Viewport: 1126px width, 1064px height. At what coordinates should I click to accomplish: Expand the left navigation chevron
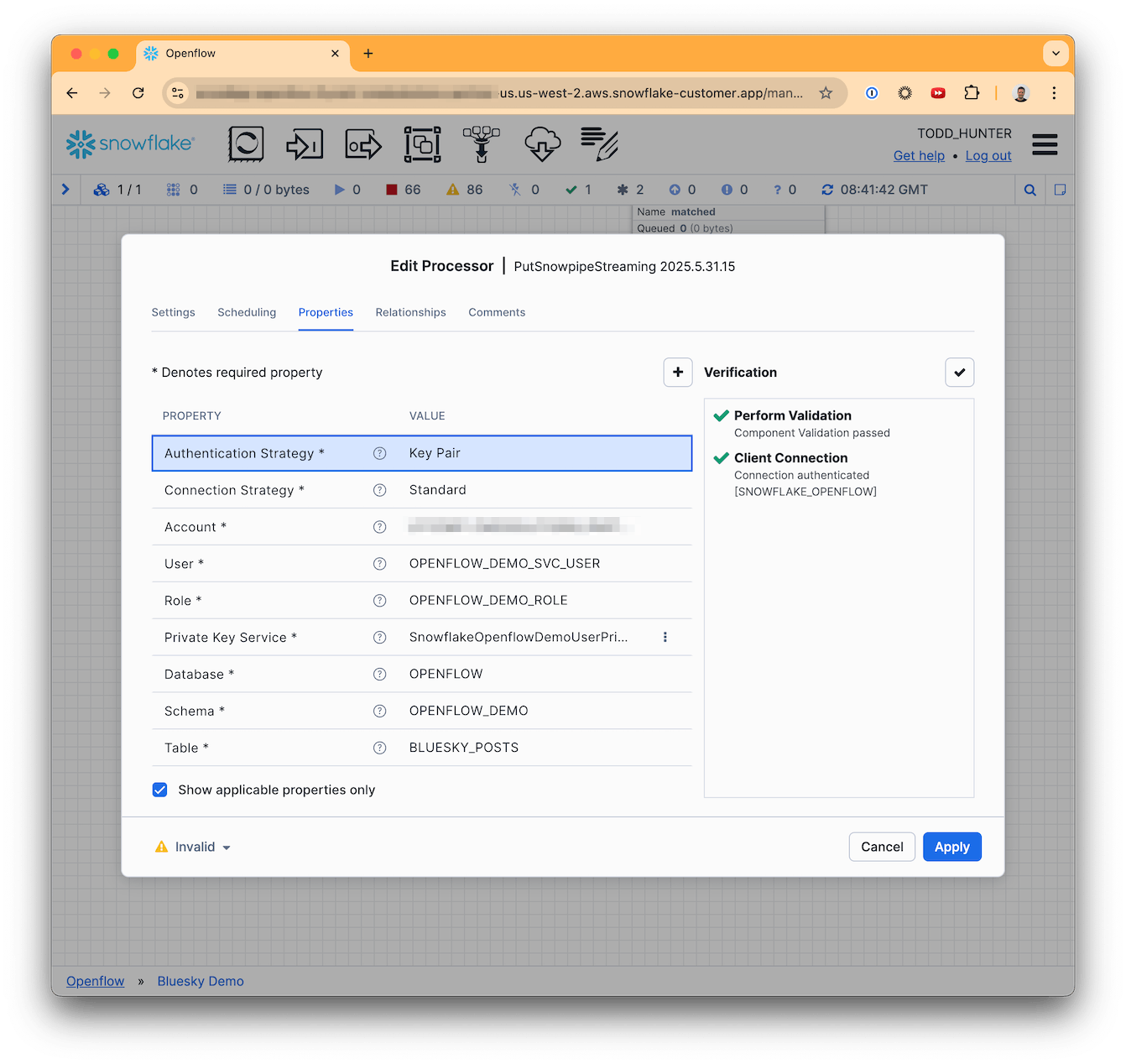65,190
